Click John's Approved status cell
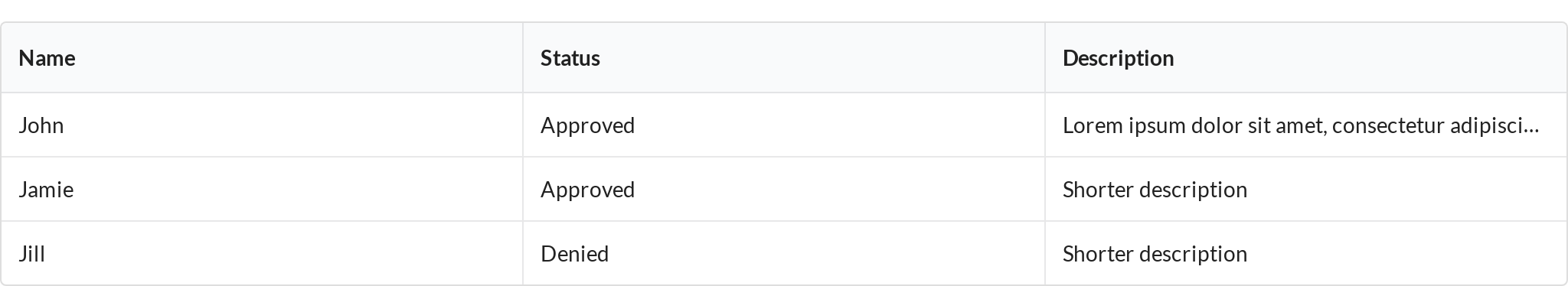This screenshot has width=1568, height=286. [784, 125]
